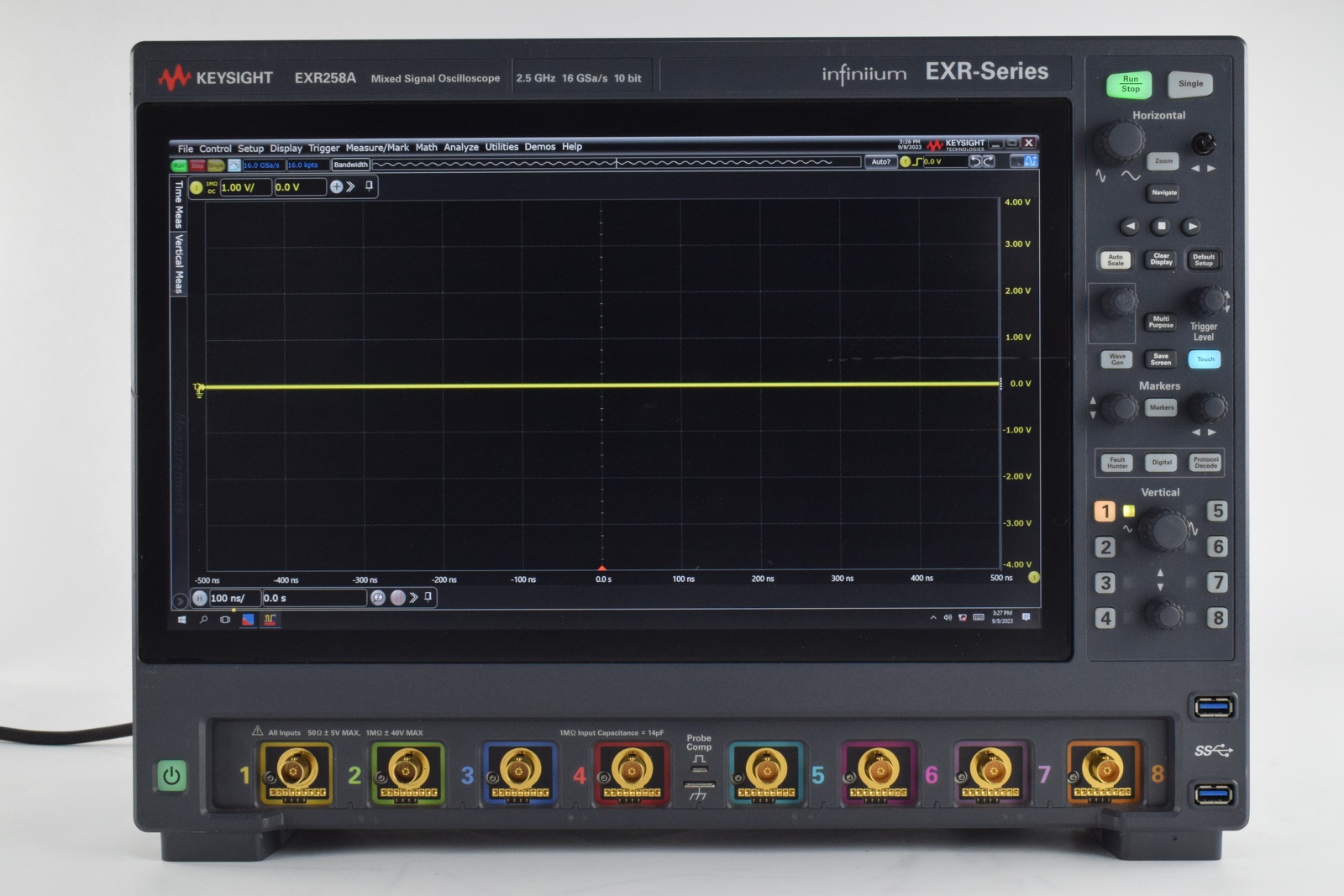Screen dimensions: 1344x896
Task: Open the File menu
Action: pos(185,149)
